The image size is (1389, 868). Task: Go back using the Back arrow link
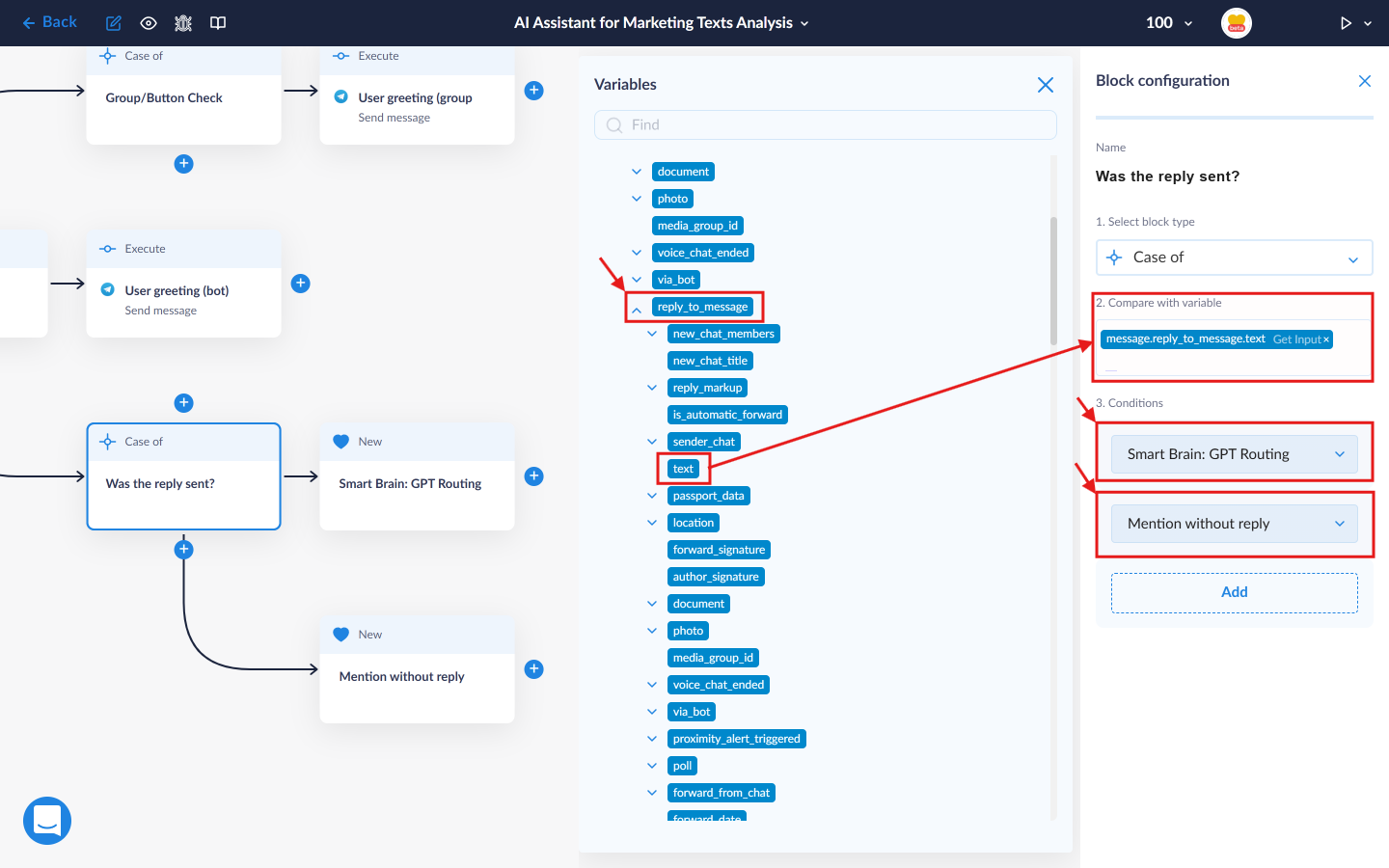[49, 22]
